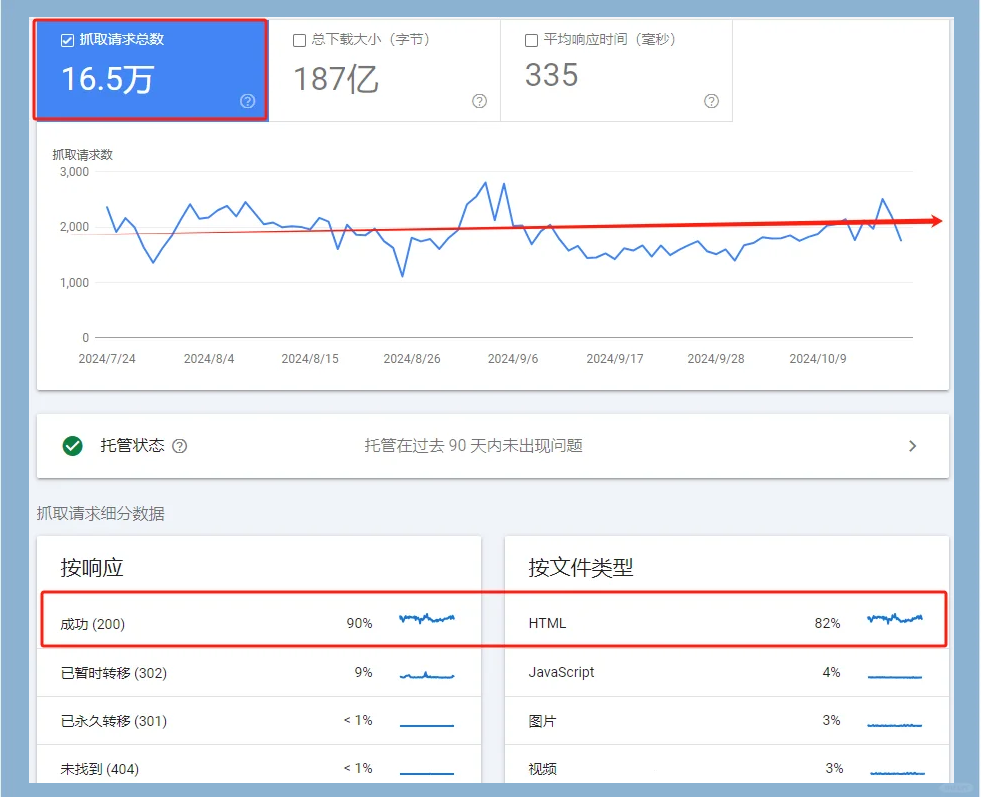This screenshot has width=981, height=797.
Task: Enable 总下载大小（字节）checkbox
Action: [x=300, y=41]
